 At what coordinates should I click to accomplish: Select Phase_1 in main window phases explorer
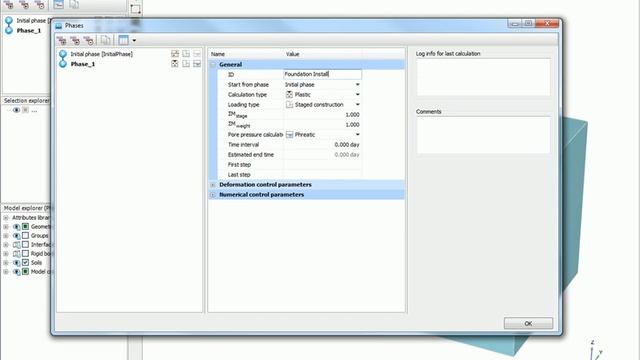[x=29, y=31]
